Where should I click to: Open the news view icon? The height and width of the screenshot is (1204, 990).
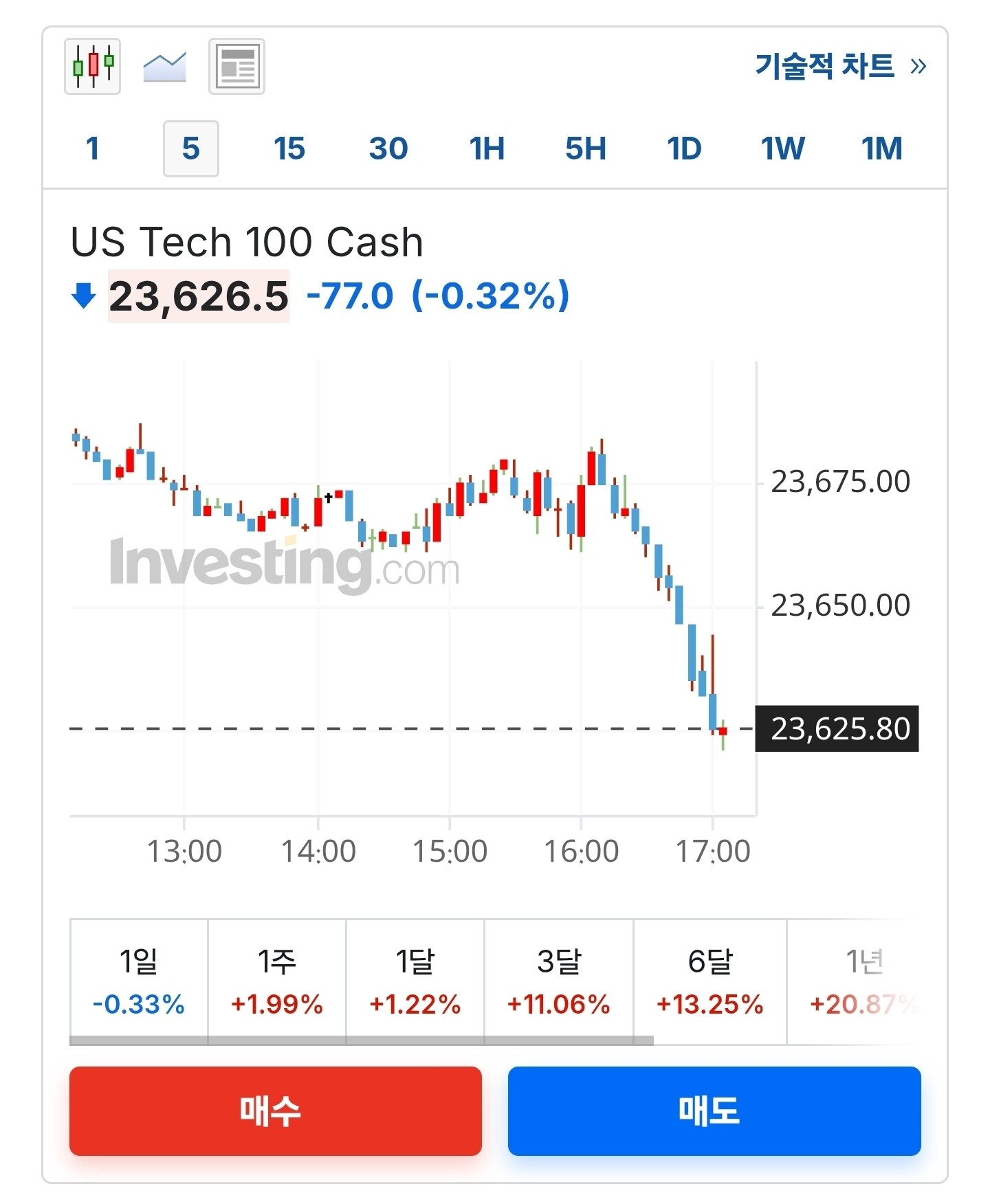coord(236,67)
